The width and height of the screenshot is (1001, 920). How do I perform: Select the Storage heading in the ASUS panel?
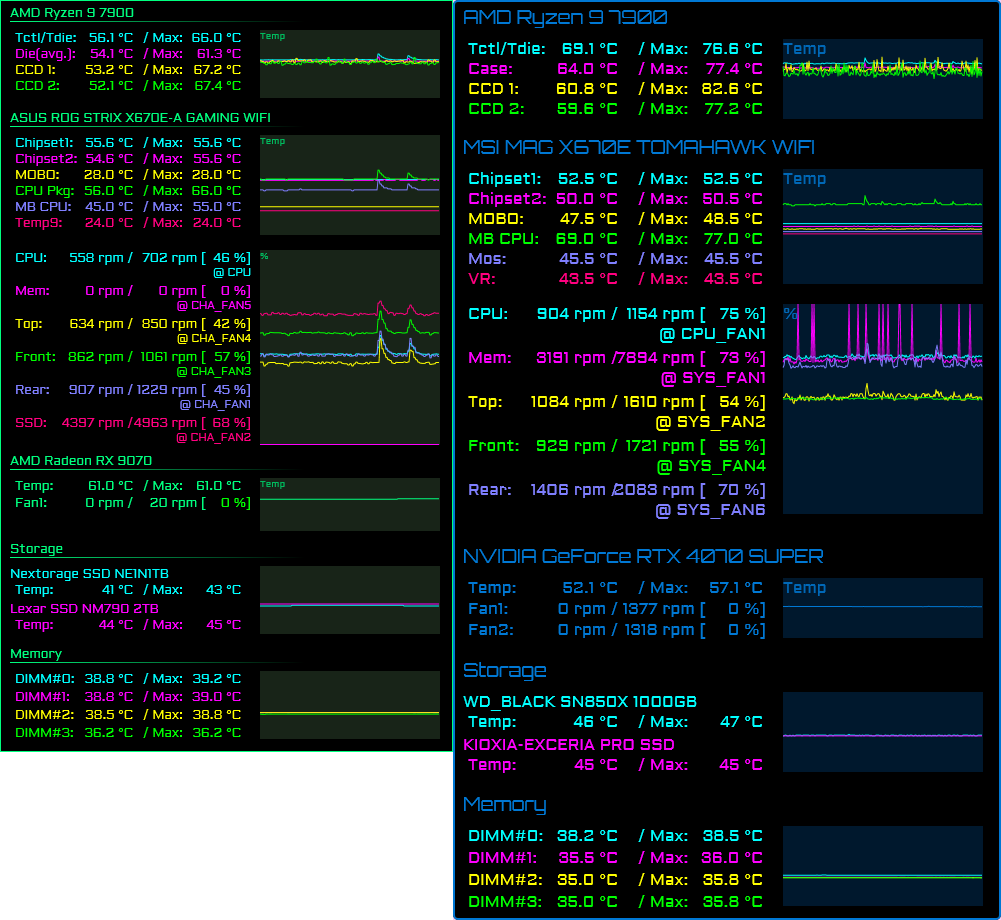tap(36, 548)
